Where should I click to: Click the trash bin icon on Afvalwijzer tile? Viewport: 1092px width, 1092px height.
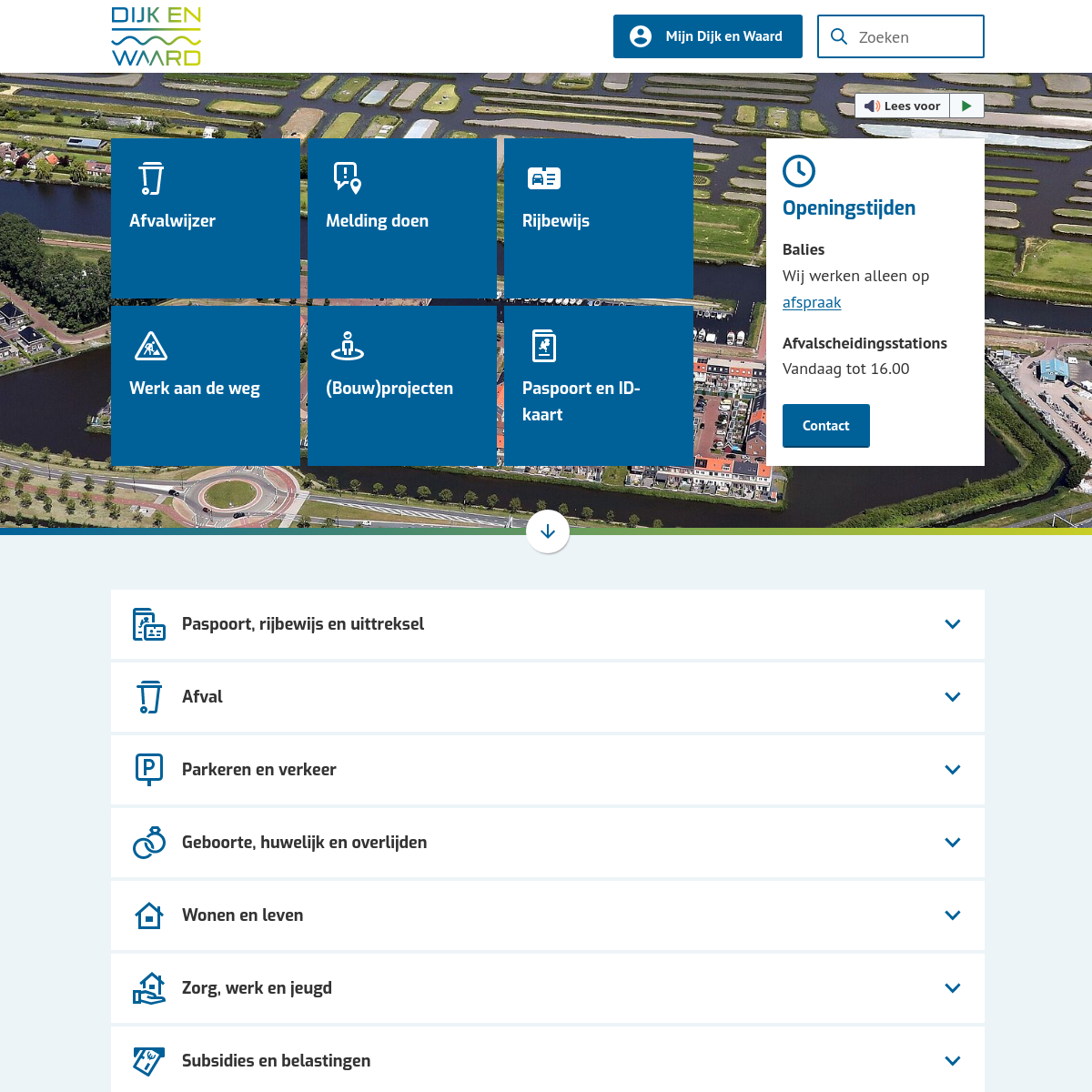coord(151,178)
